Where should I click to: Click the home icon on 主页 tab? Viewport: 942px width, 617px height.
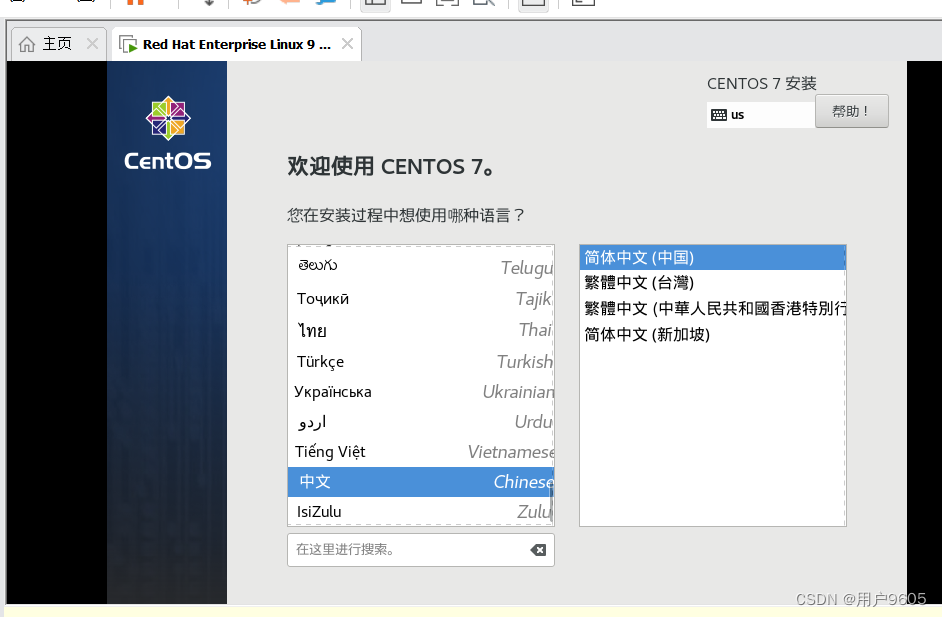tap(27, 44)
